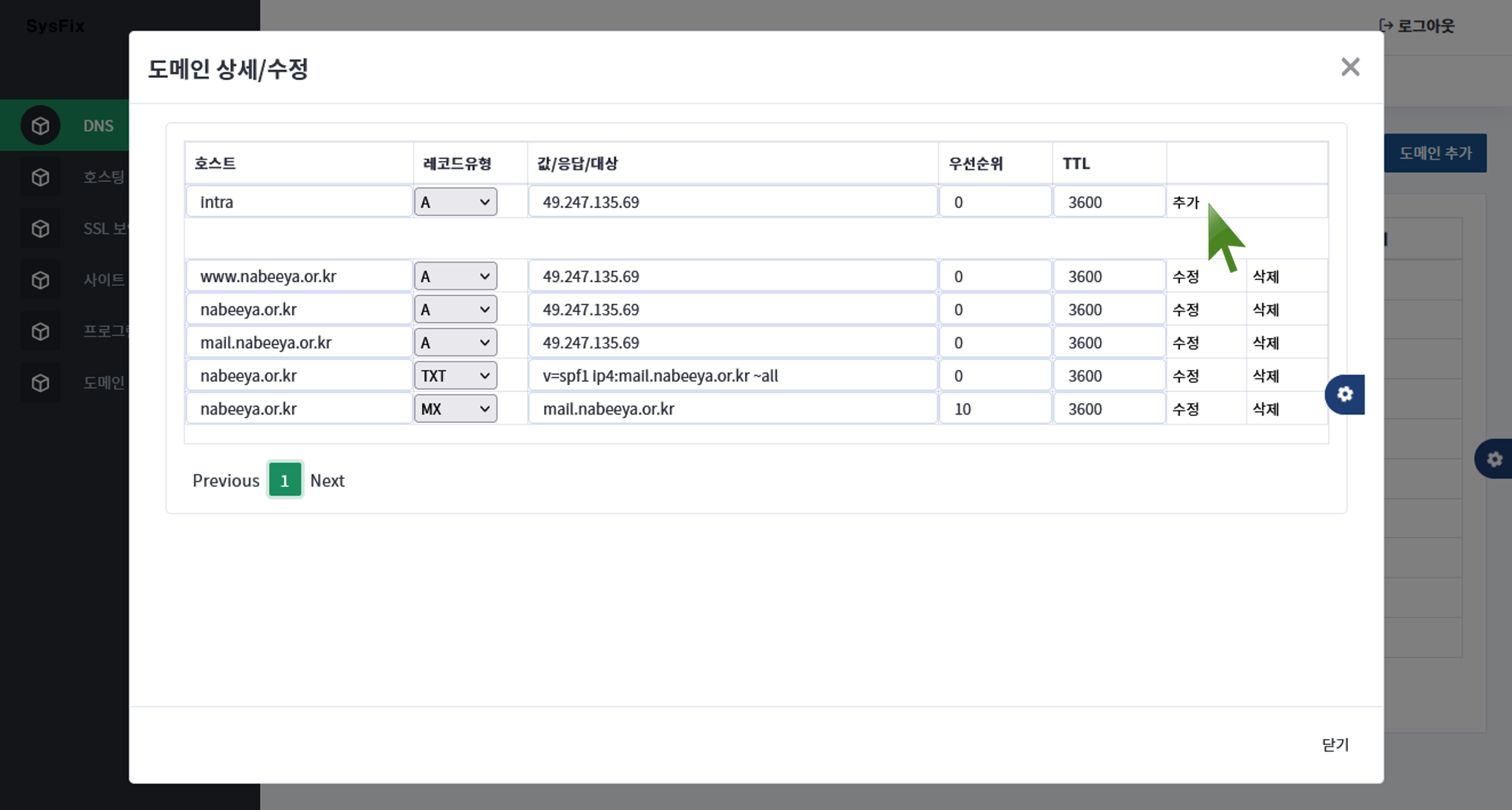Click 삭제 for the MX record

(x=1266, y=409)
